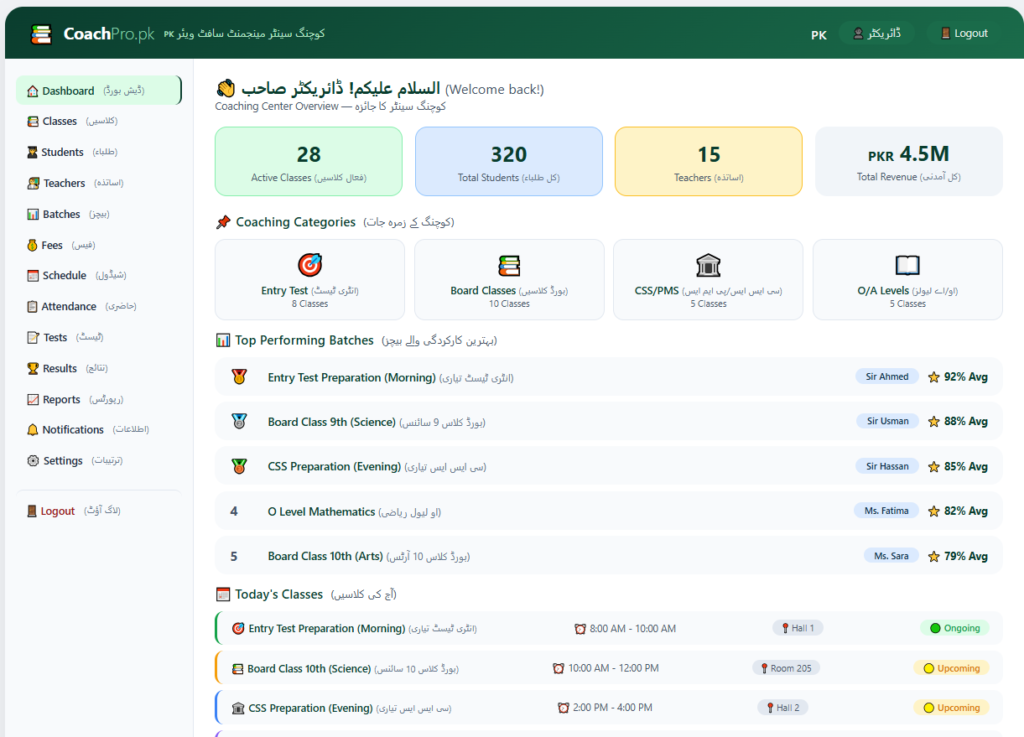Viewport: 1024px width, 737px height.
Task: Click the O/A Levels open book icon
Action: [x=907, y=265]
